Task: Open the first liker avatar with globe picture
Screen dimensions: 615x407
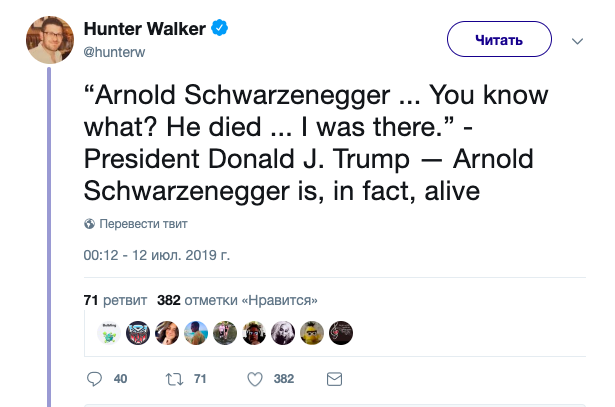Action: tap(109, 333)
